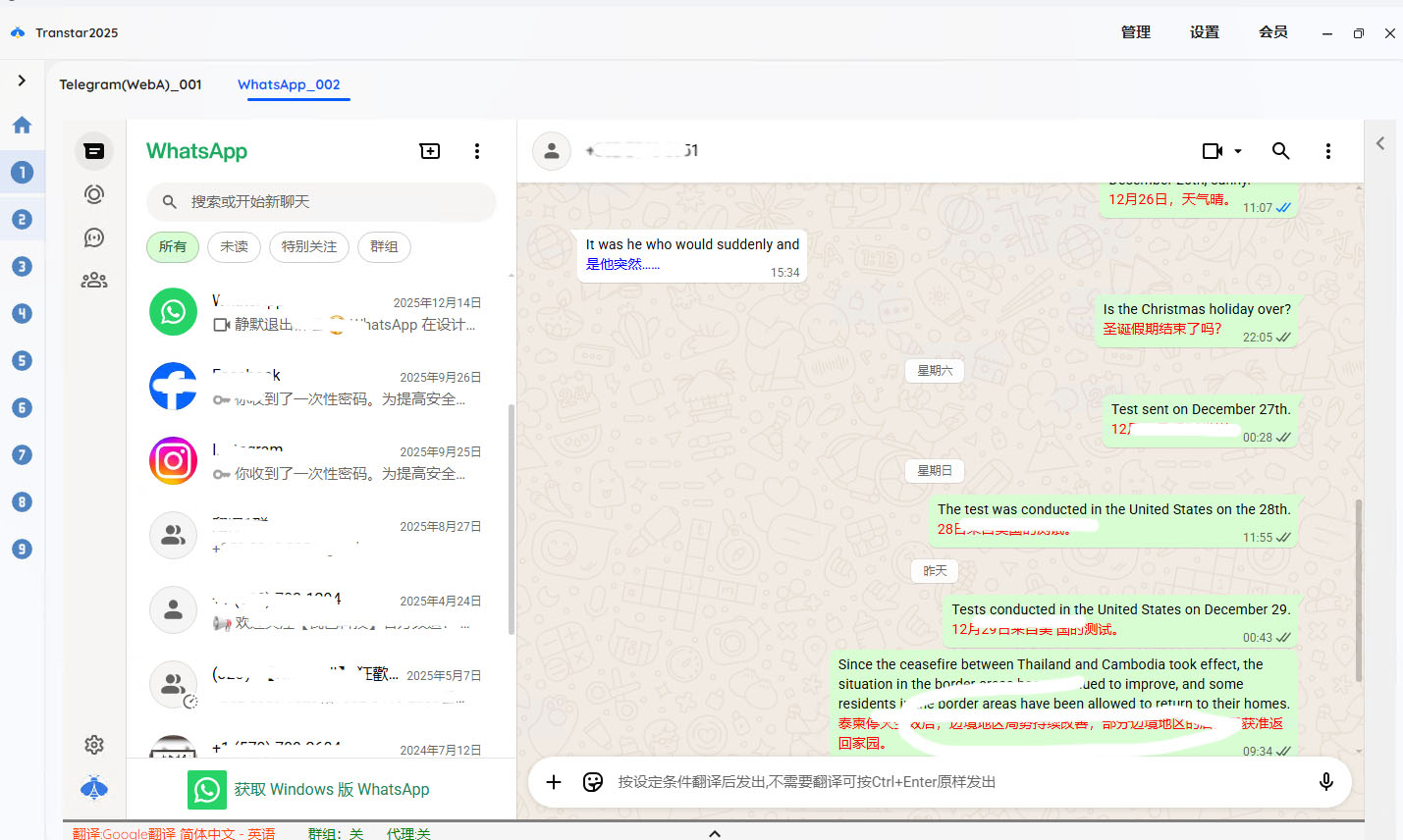
Task: Open the chats panel icon in WhatsApp sidebar
Action: 93,151
